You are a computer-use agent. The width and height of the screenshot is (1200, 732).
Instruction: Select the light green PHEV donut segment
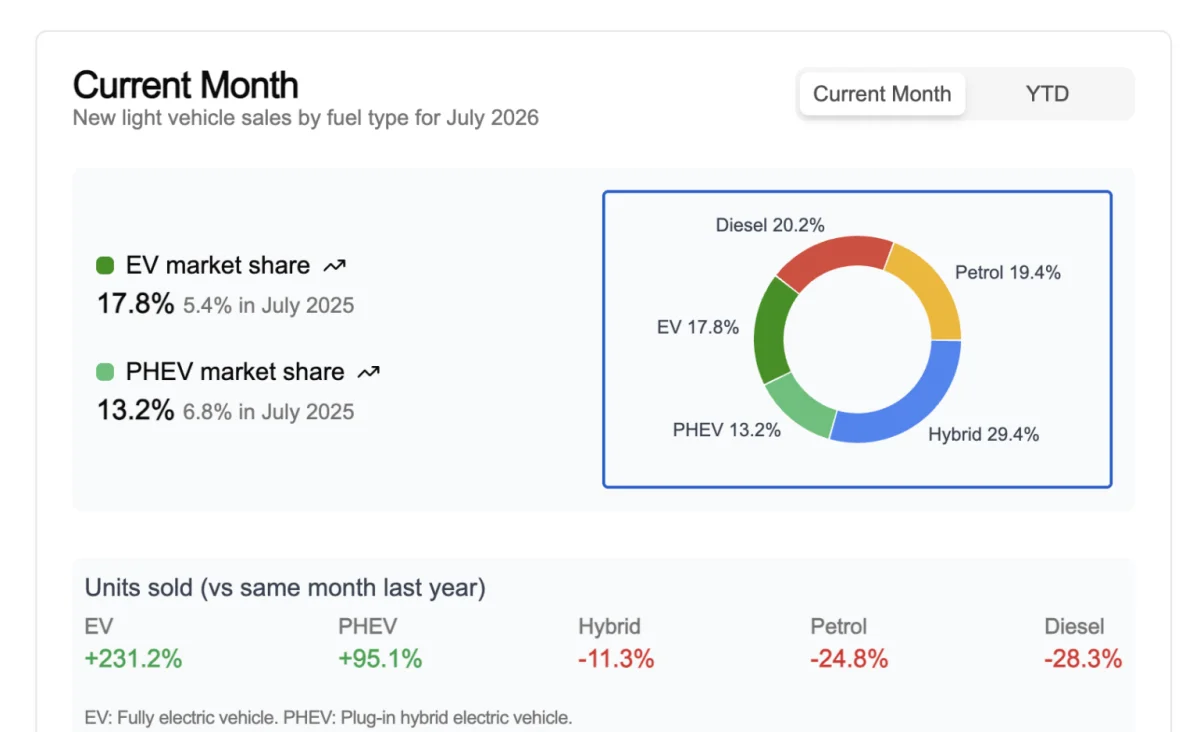pos(798,406)
